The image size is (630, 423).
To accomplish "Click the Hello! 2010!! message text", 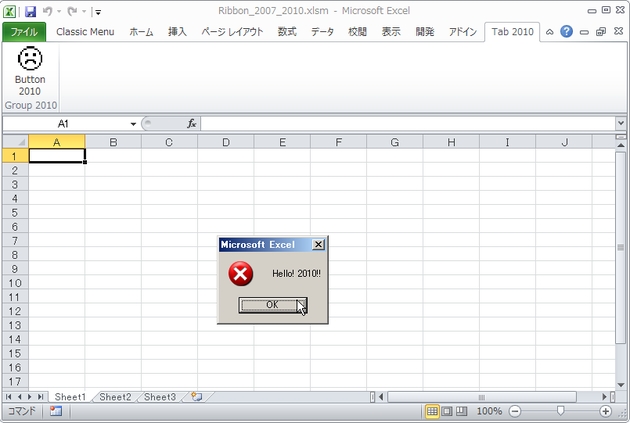I will (x=297, y=274).
